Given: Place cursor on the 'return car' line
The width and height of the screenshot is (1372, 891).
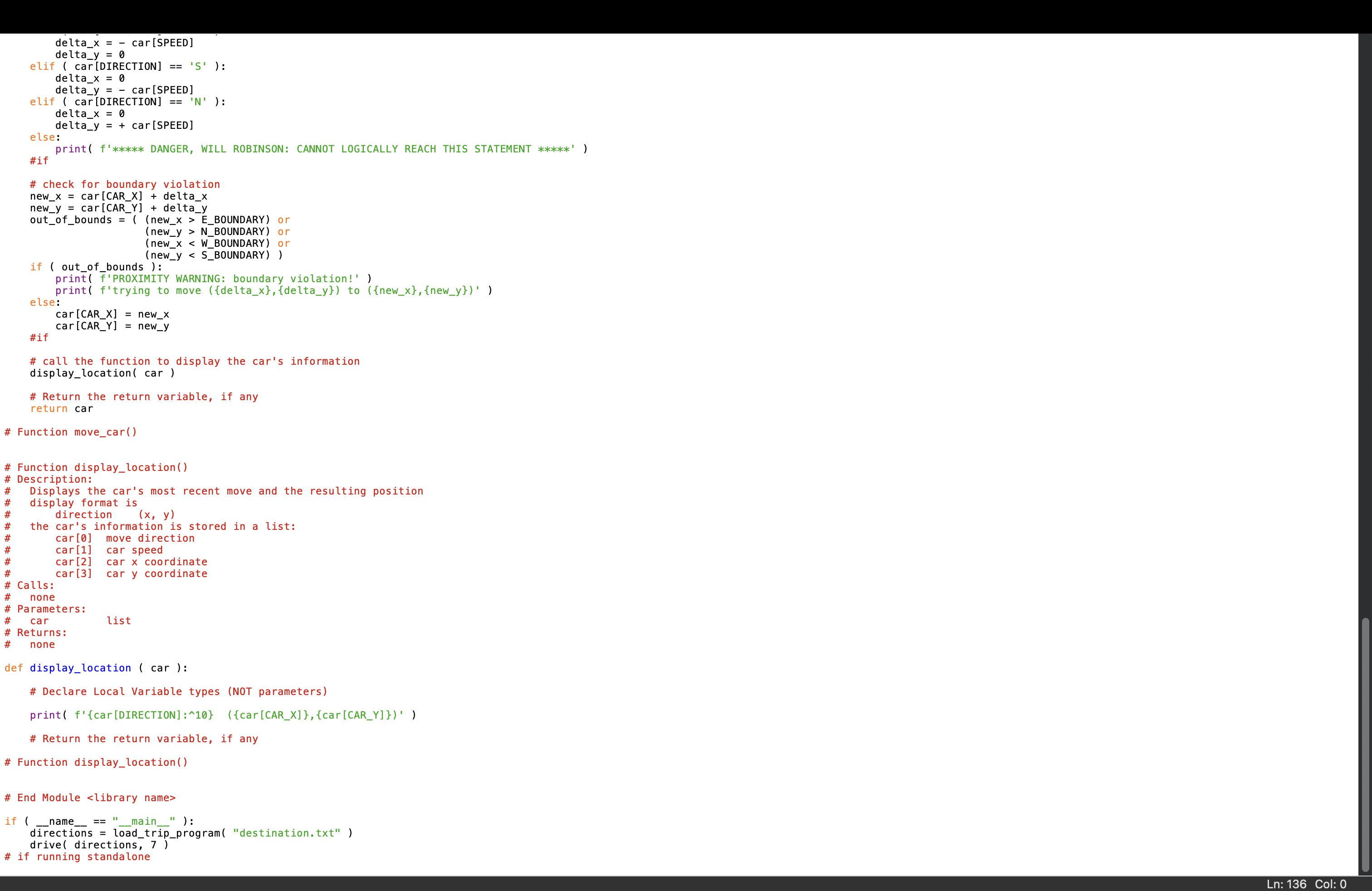Looking at the screenshot, I should click(x=62, y=409).
